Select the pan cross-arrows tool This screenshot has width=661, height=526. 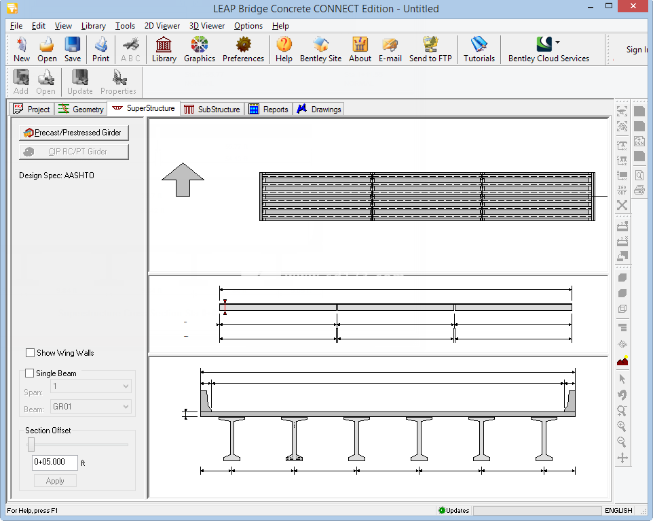[622, 458]
